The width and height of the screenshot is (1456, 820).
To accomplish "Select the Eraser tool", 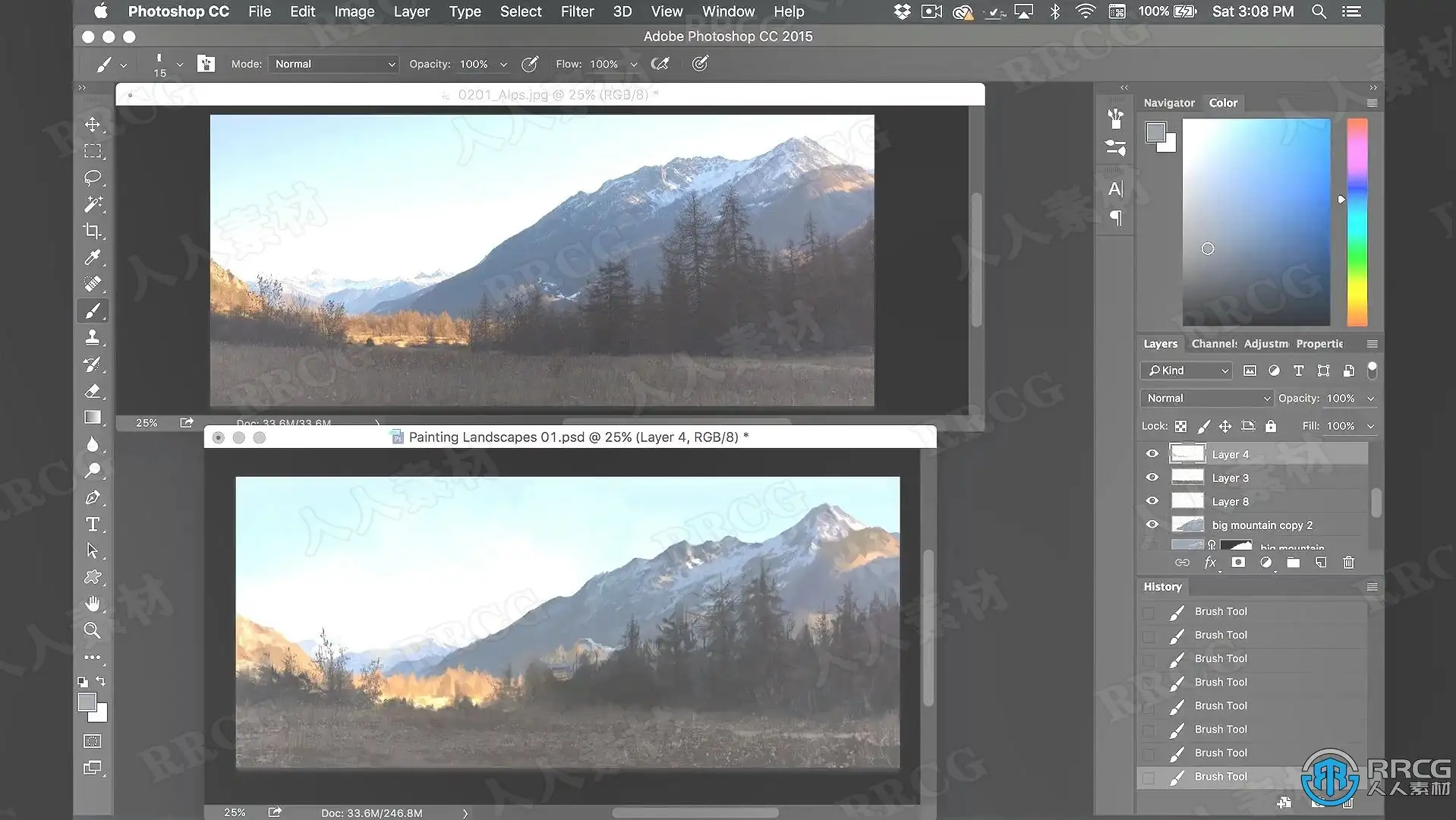I will tap(93, 391).
